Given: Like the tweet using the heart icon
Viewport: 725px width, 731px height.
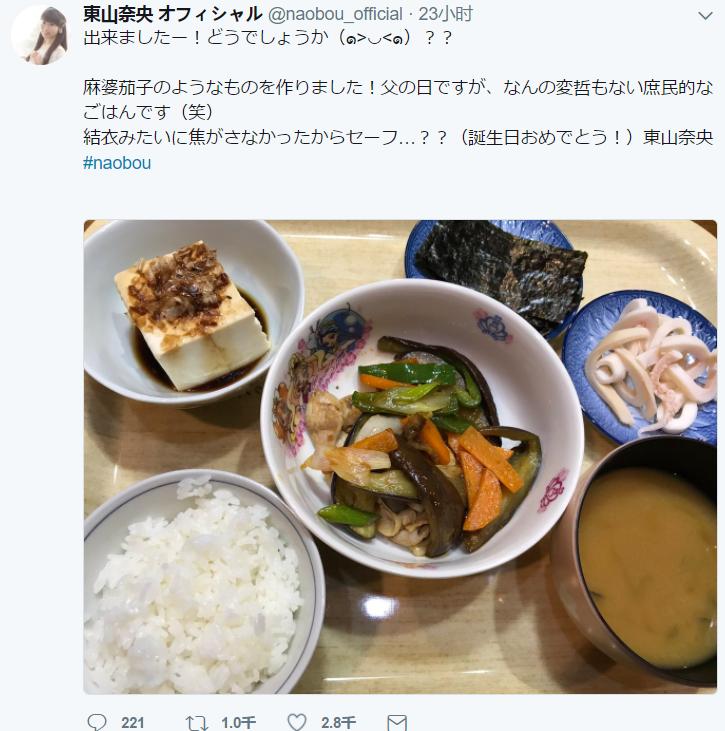Looking at the screenshot, I should (x=297, y=722).
